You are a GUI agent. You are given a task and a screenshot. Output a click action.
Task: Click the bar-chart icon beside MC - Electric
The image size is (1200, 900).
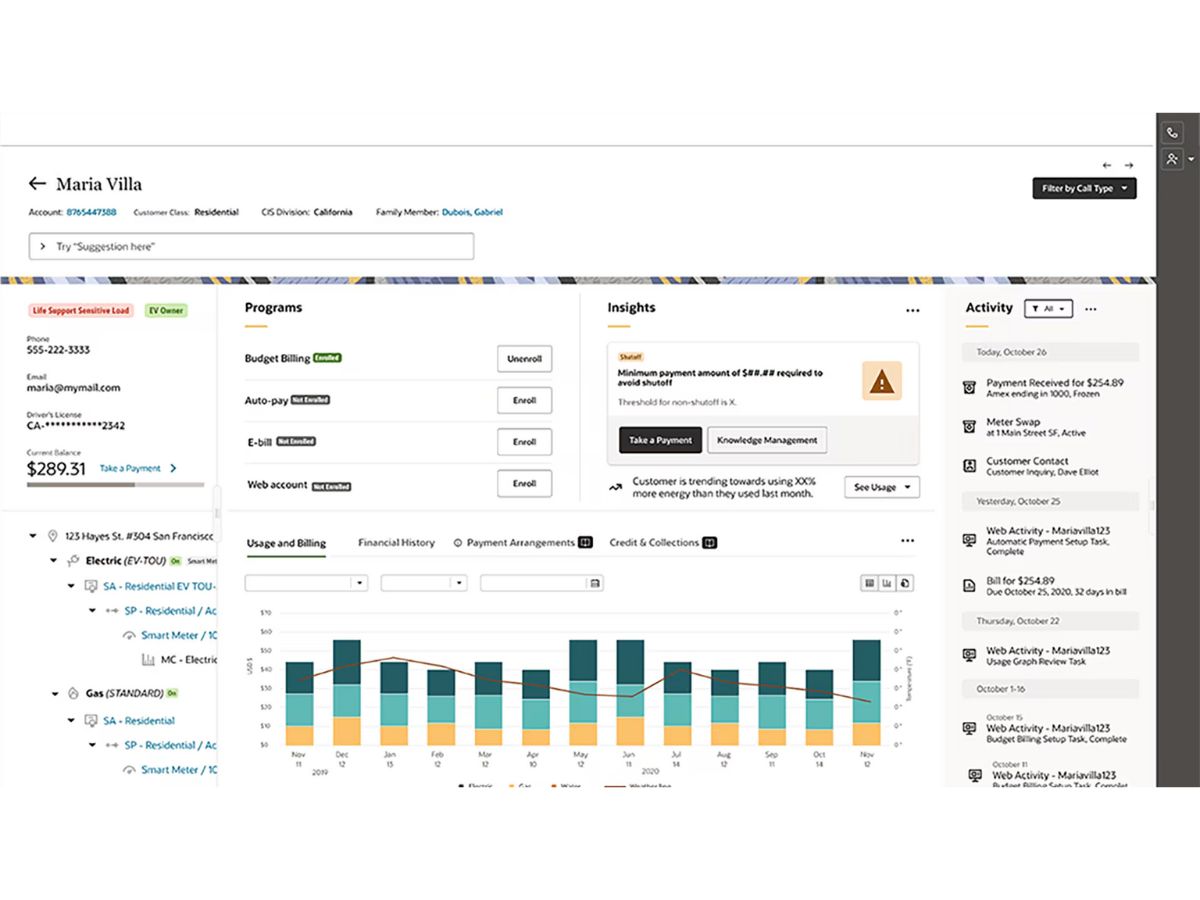pos(148,660)
